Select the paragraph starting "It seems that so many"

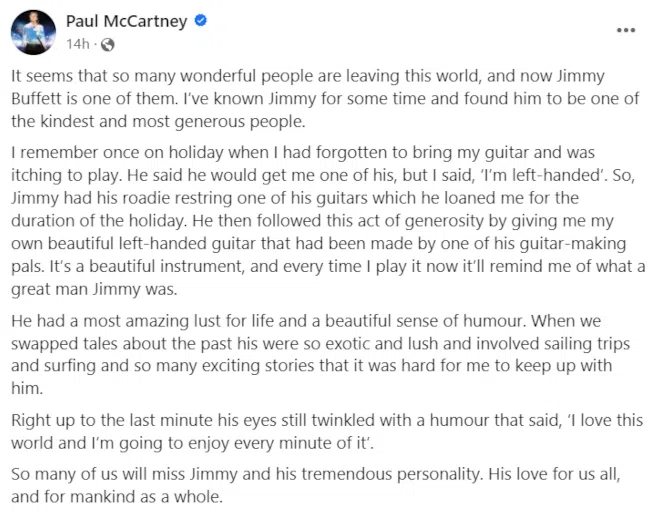325,99
